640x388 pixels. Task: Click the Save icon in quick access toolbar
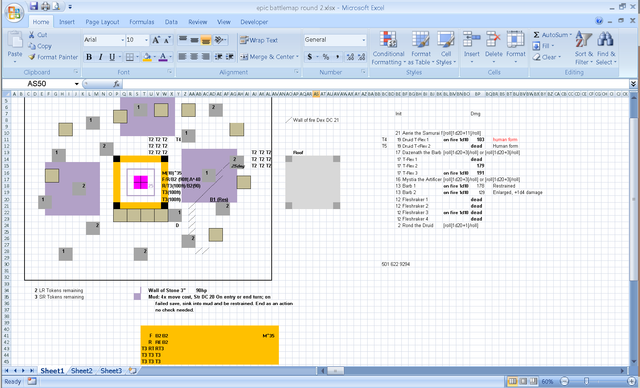[34, 6]
